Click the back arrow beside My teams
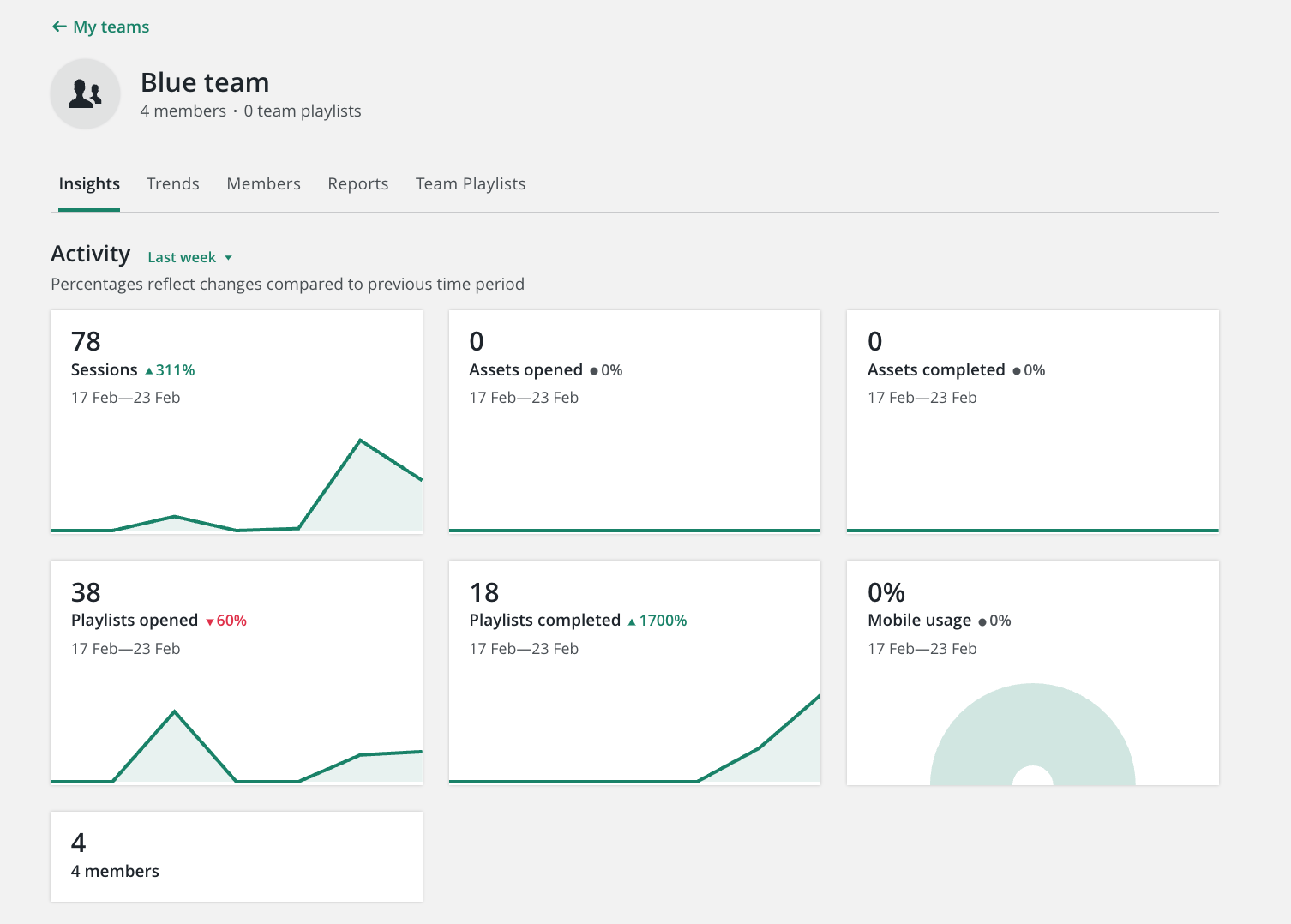 pyautogui.click(x=59, y=27)
